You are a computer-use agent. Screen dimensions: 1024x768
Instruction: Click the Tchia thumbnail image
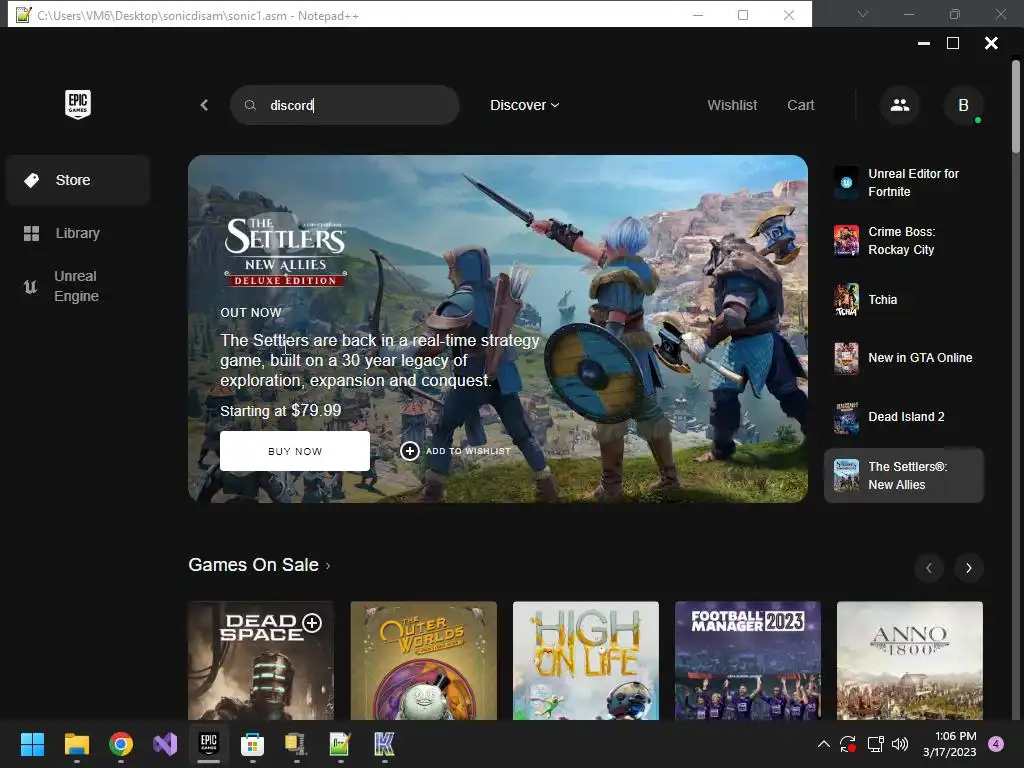pos(846,300)
